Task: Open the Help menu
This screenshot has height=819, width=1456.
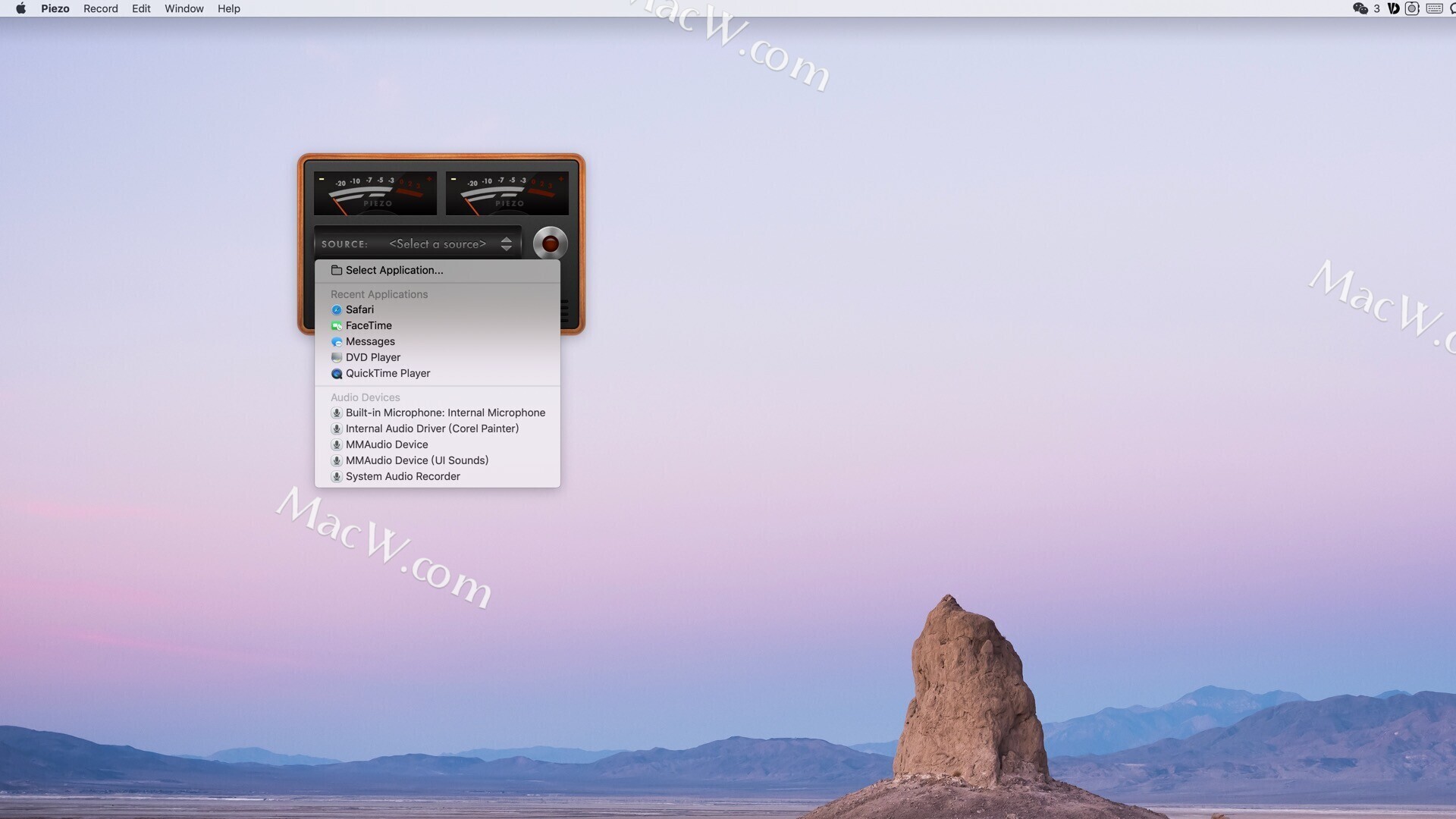Action: tap(229, 8)
